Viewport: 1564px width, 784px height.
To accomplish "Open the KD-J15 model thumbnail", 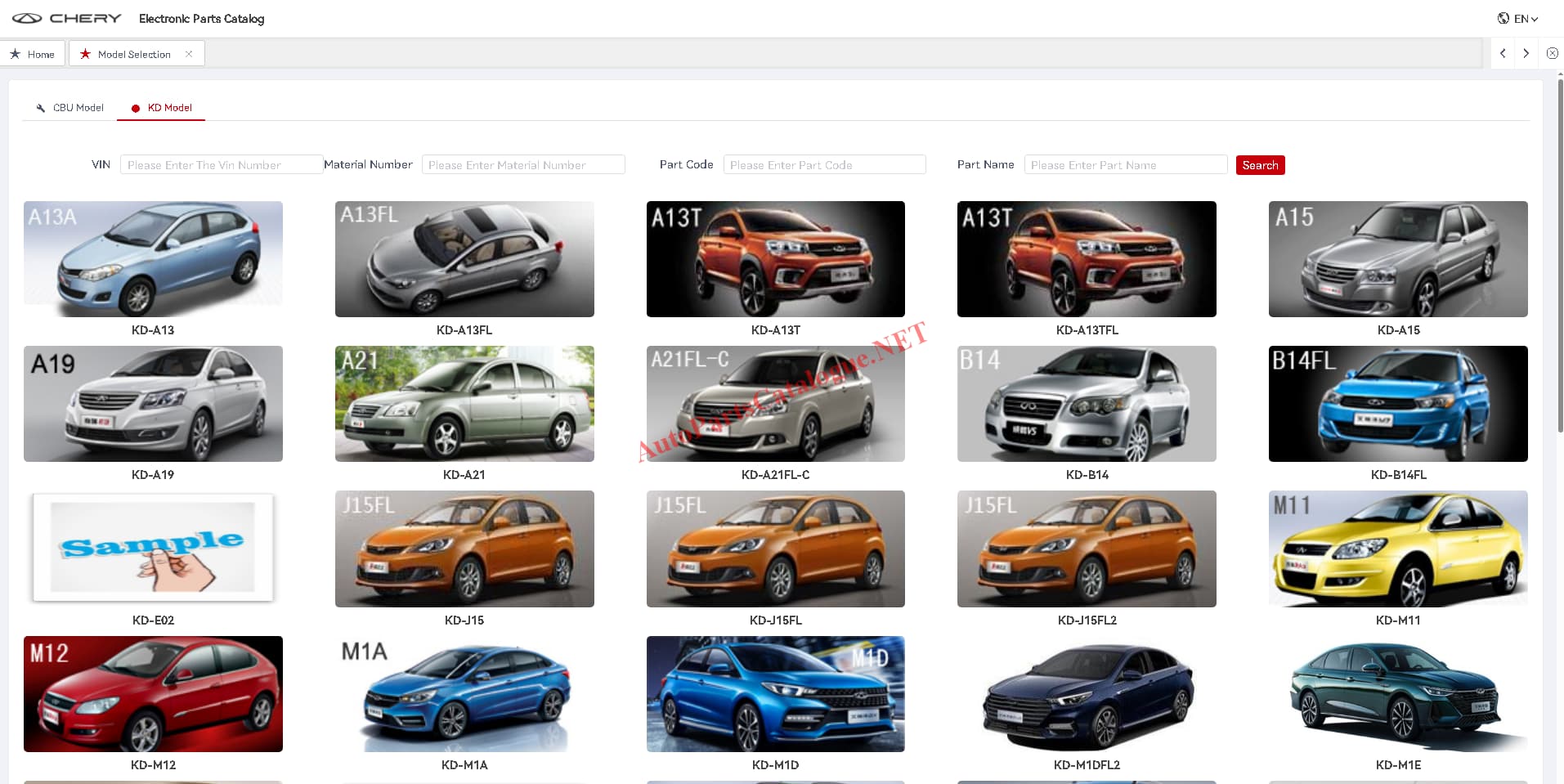I will click(464, 549).
